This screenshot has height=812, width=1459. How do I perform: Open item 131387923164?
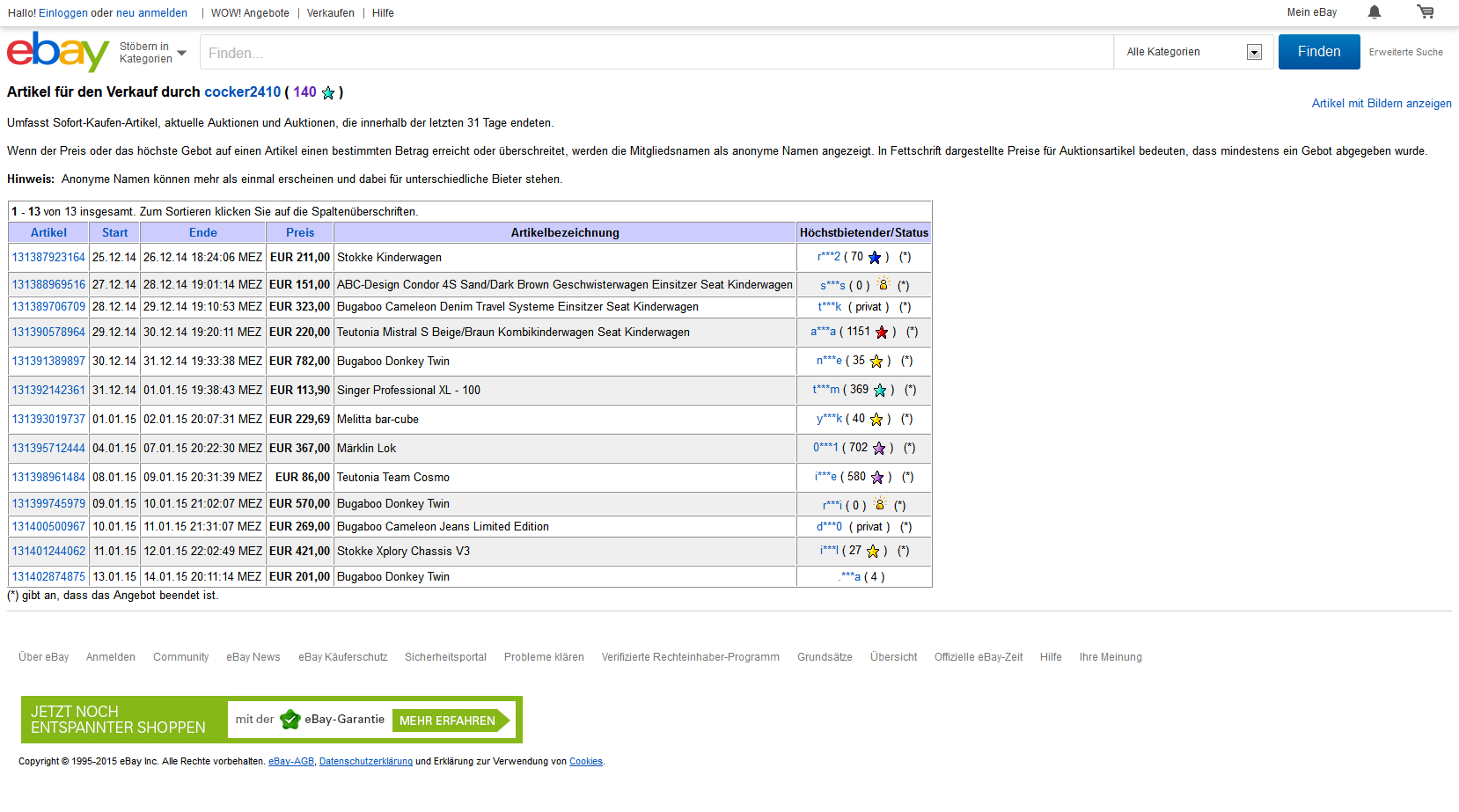coord(48,258)
